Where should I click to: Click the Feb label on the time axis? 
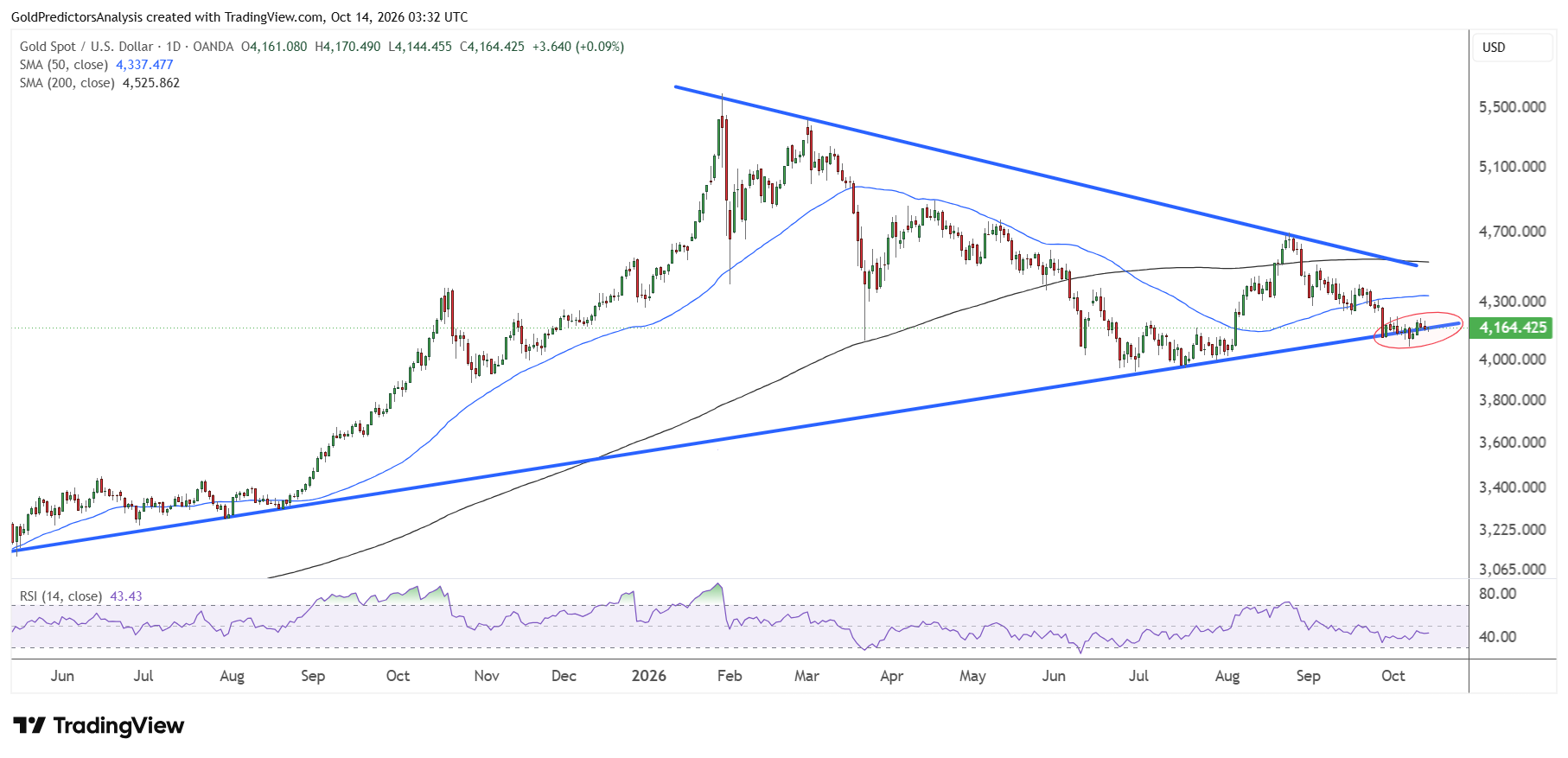tap(730, 676)
